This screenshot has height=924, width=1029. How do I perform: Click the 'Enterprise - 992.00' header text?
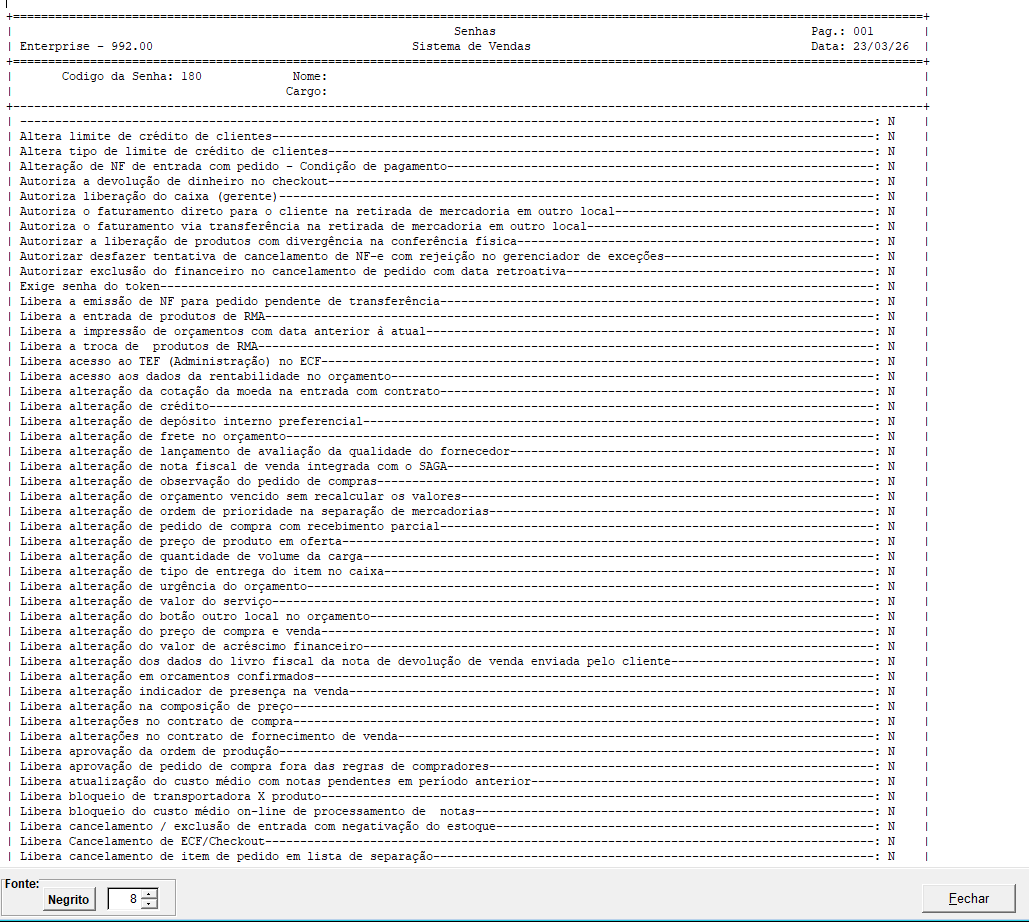click(x=87, y=47)
